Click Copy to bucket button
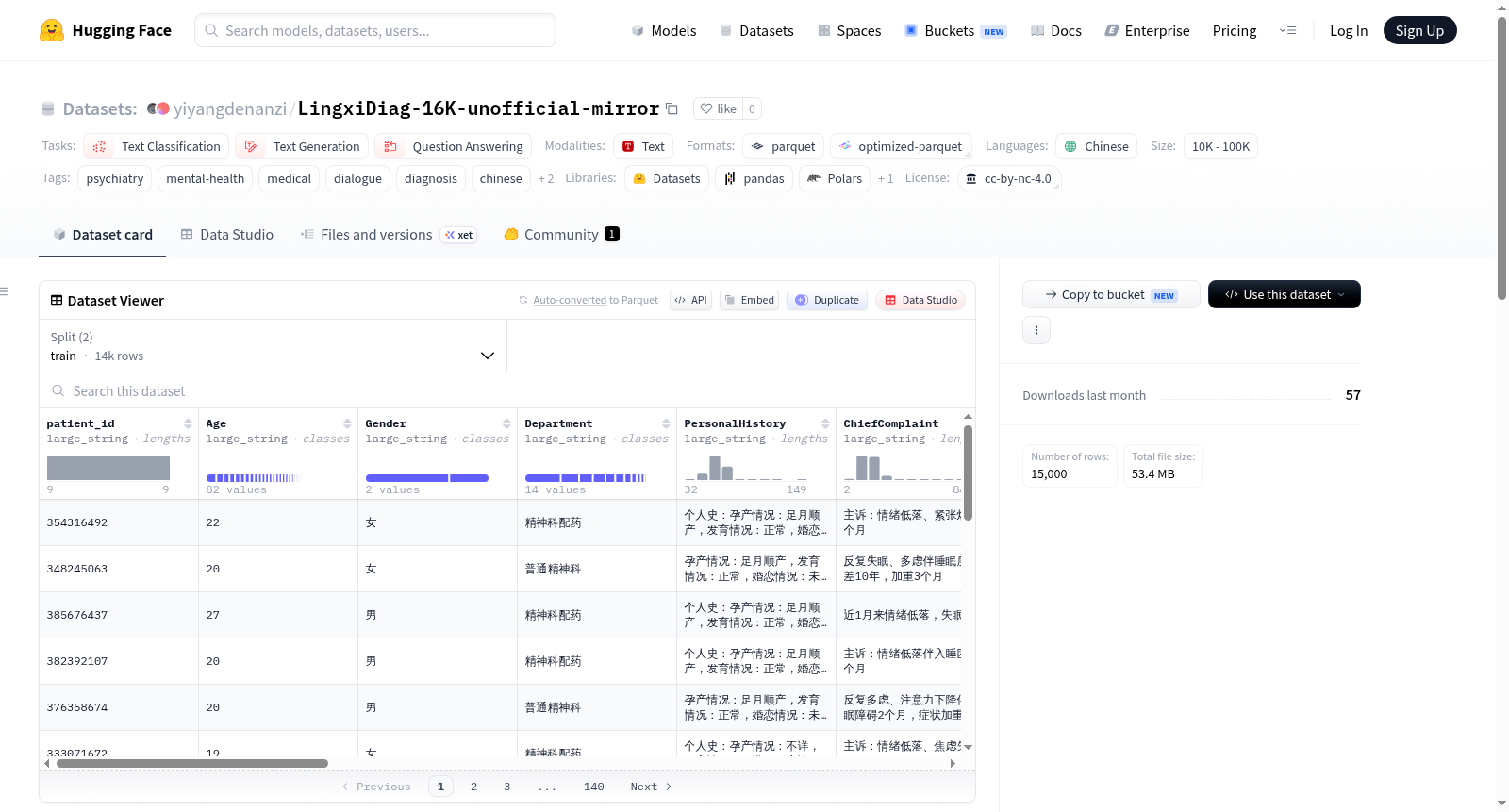The width and height of the screenshot is (1509, 812). [1111, 294]
